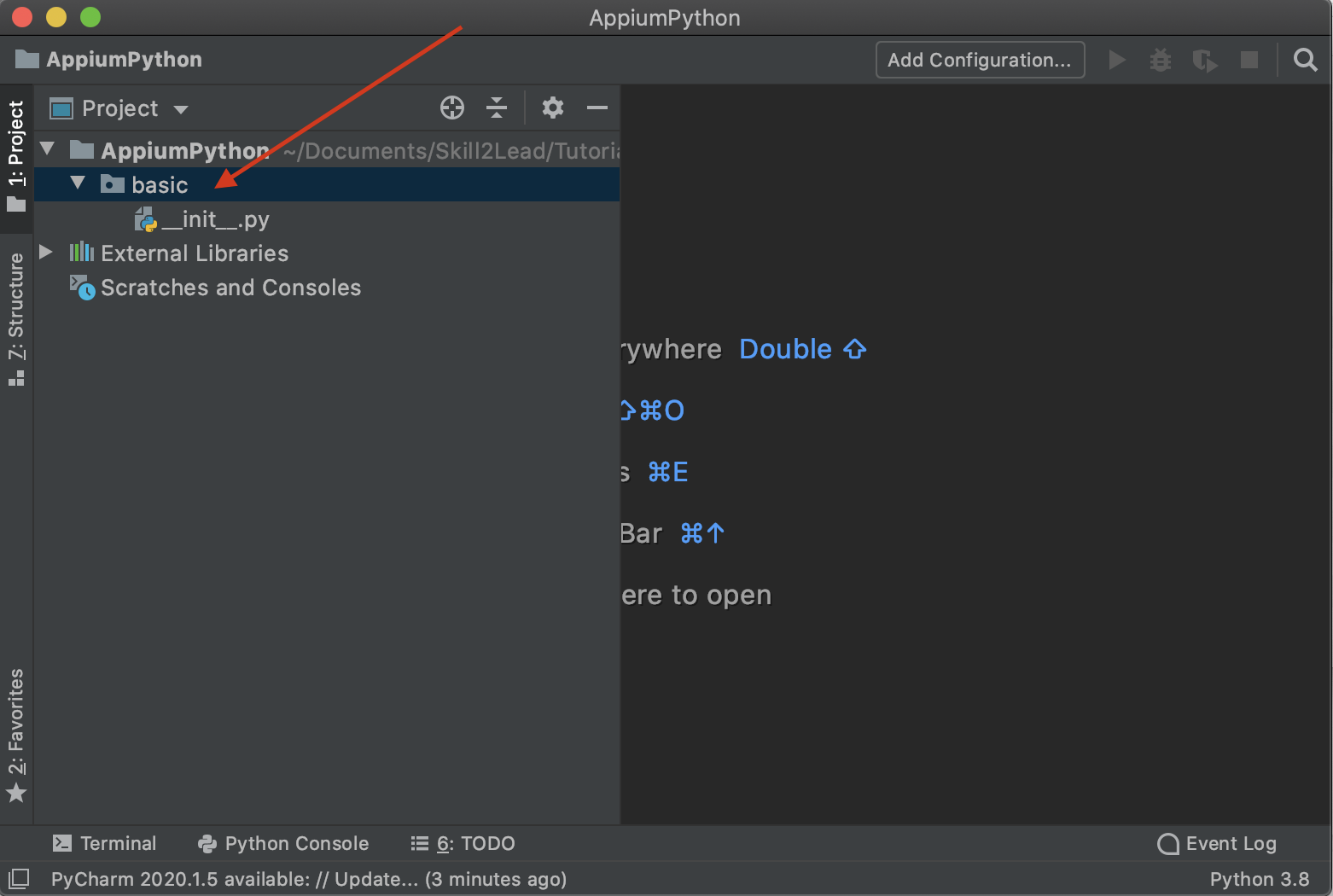
Task: Click the Run with Coverage icon
Action: pyautogui.click(x=1204, y=61)
